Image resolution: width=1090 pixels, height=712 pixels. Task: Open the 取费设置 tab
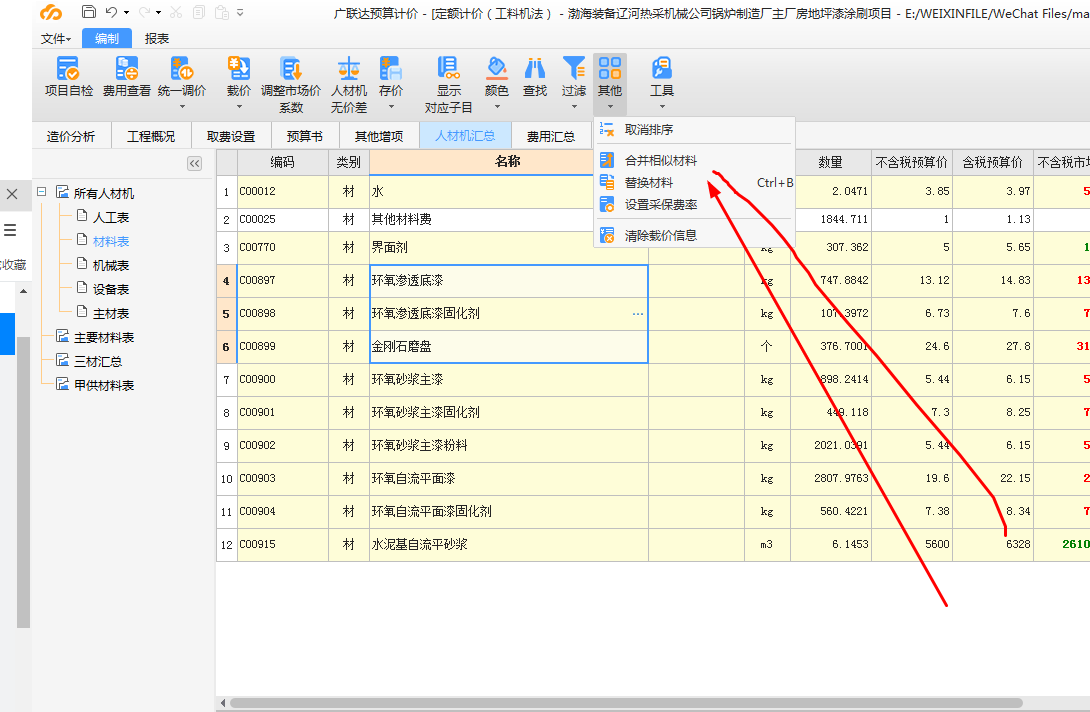pyautogui.click(x=231, y=136)
